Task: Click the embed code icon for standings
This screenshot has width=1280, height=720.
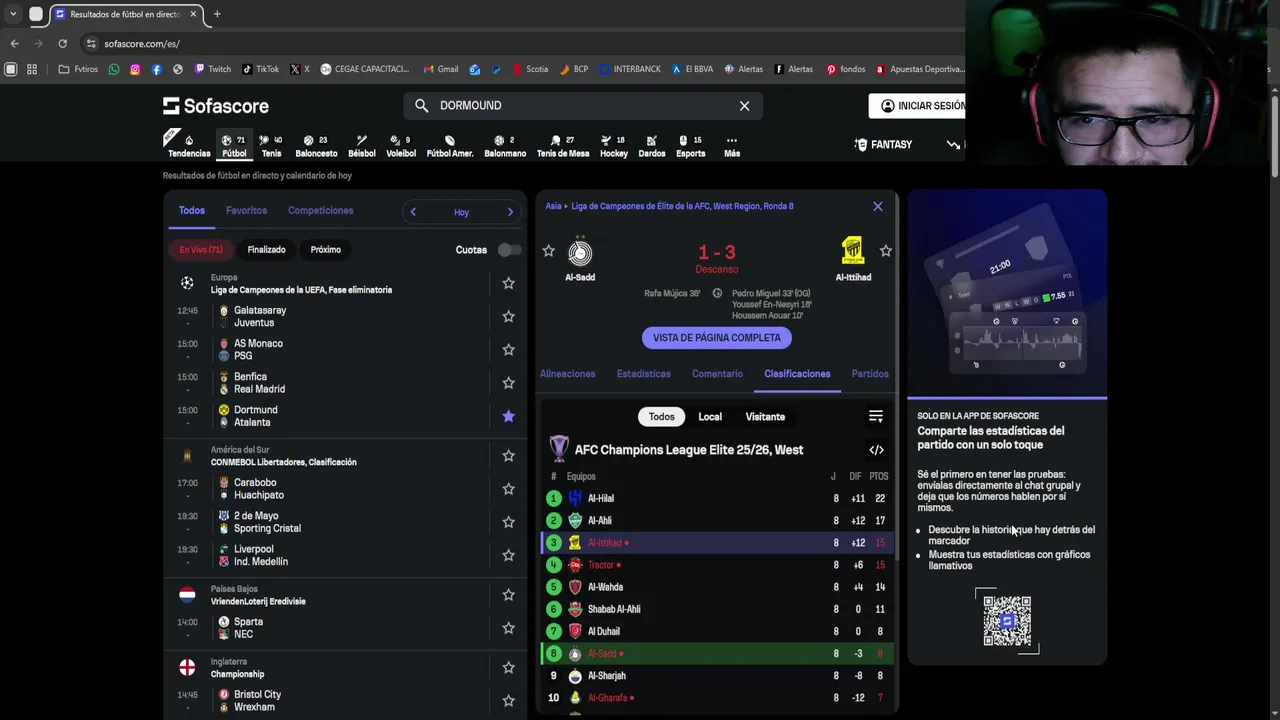Action: coord(876,450)
